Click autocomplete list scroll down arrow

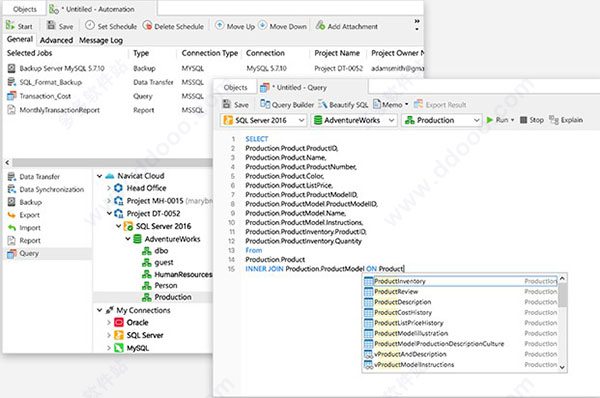coord(562,367)
